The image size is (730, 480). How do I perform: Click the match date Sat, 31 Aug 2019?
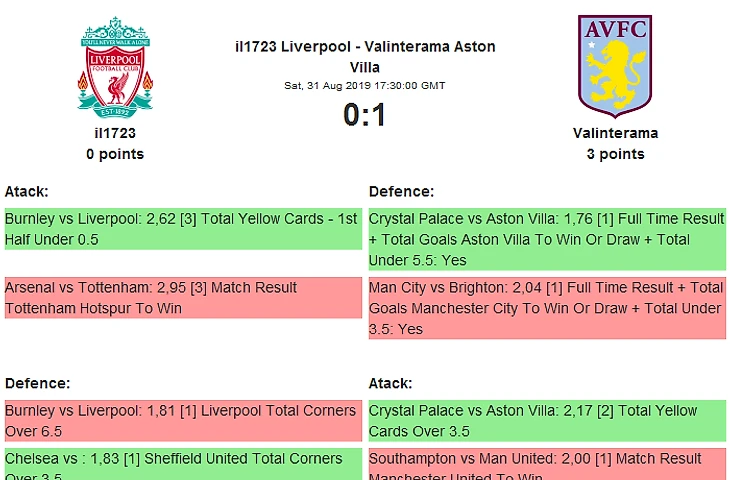pos(364,85)
